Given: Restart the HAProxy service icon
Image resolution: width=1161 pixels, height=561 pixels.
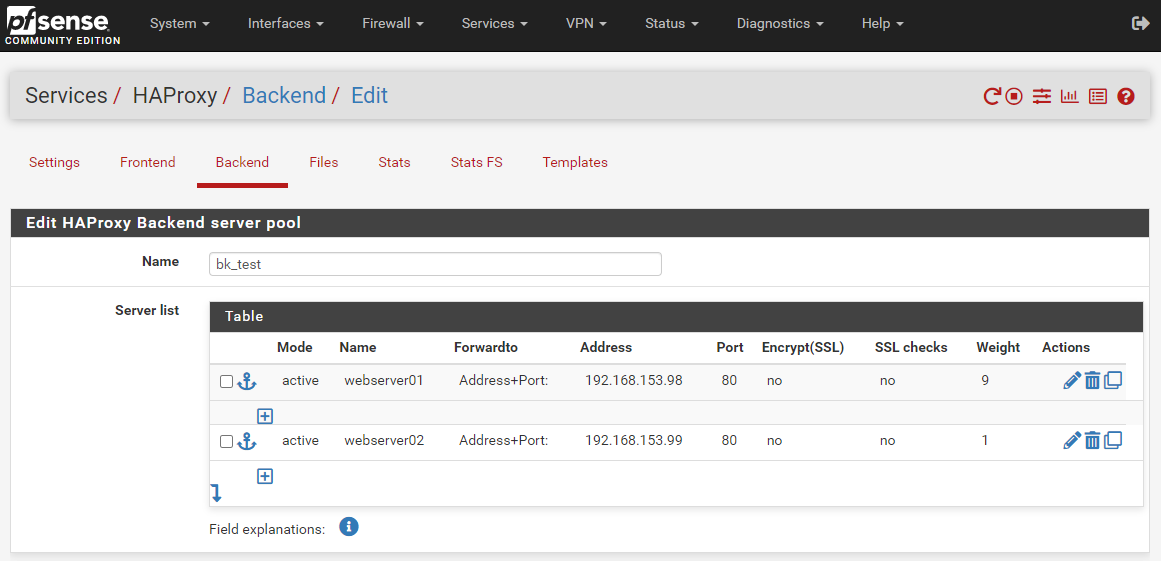Looking at the screenshot, I should [991, 96].
